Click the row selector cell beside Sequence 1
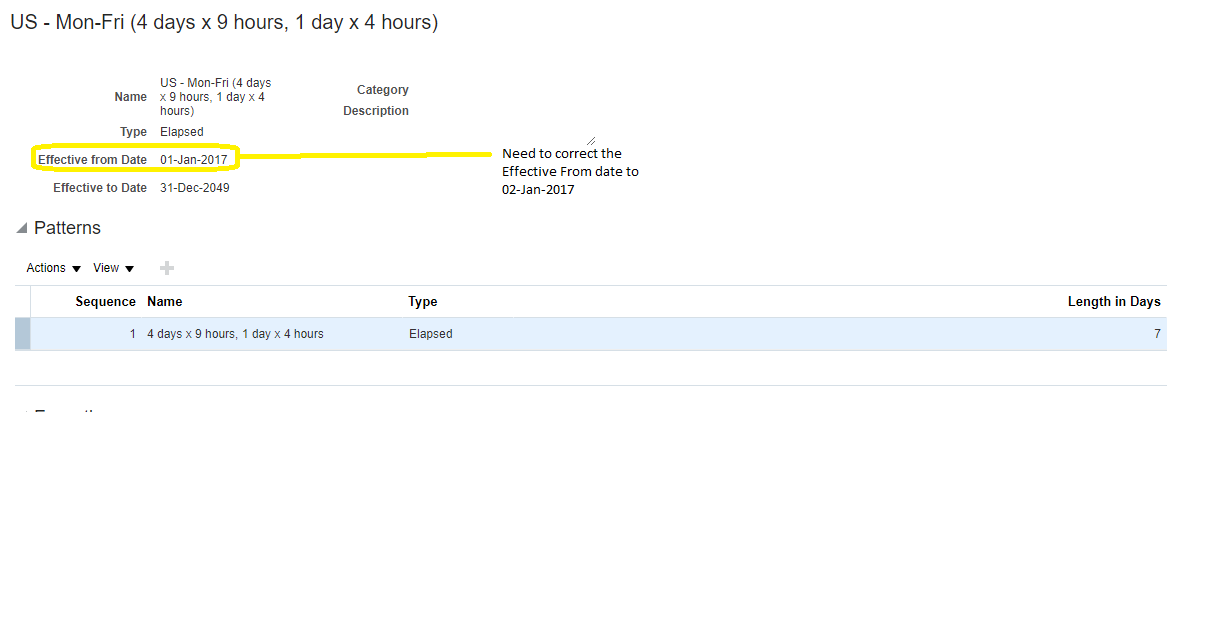Screen dimensions: 1218x630 (x=22, y=333)
